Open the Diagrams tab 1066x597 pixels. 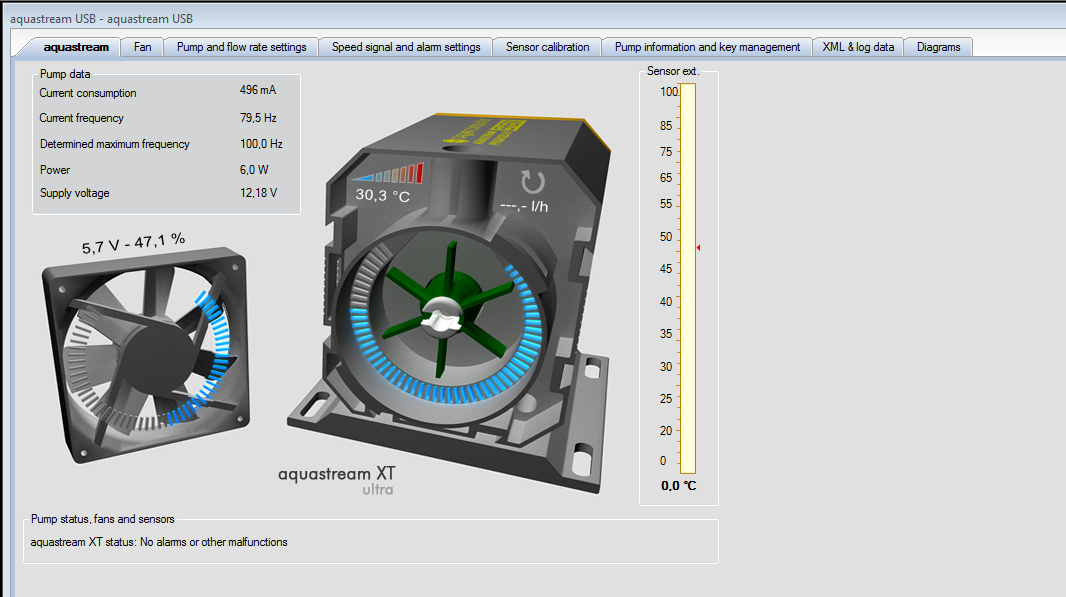938,47
